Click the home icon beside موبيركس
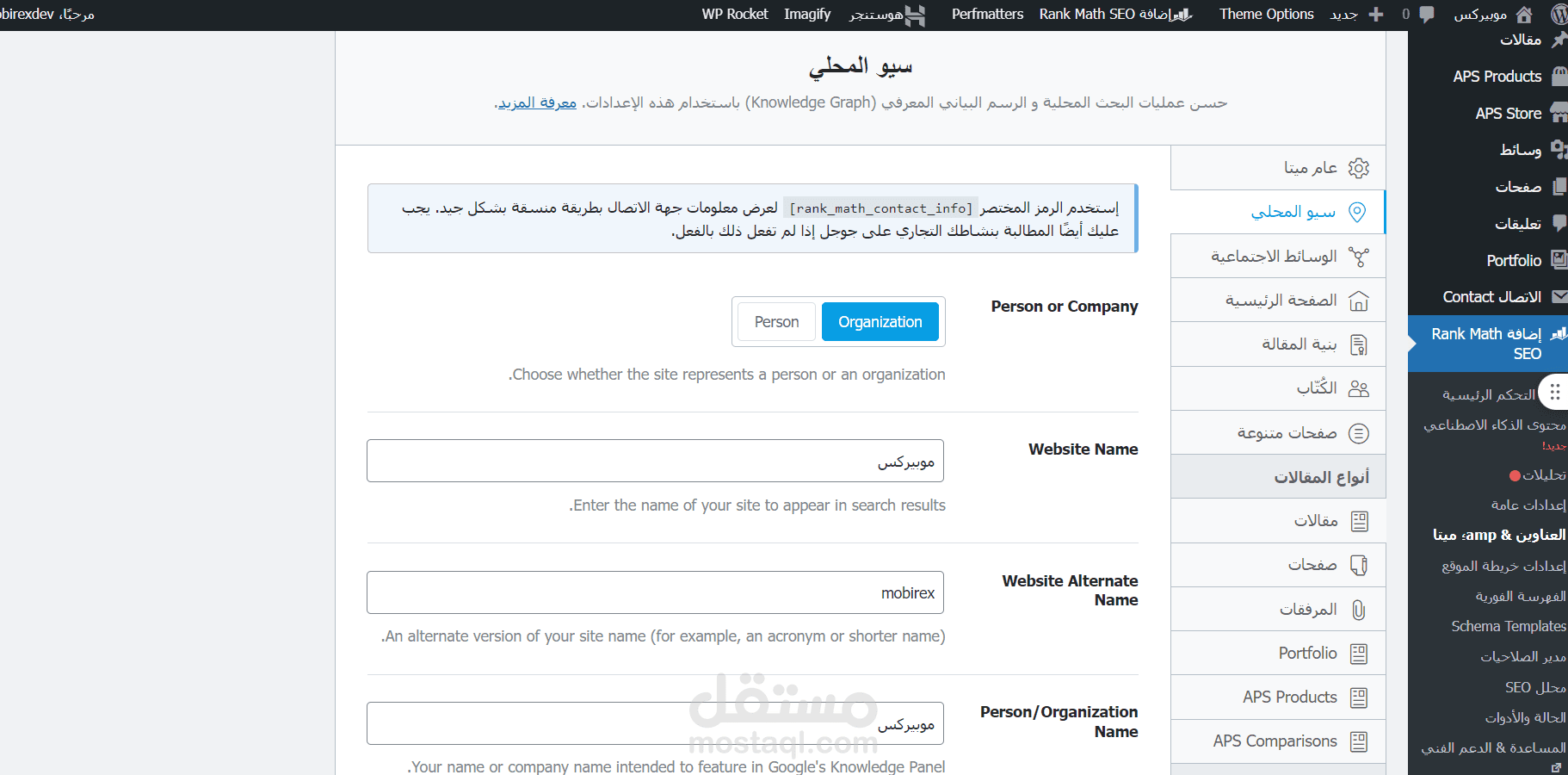Viewport: 1568px width, 775px height. tap(1524, 14)
